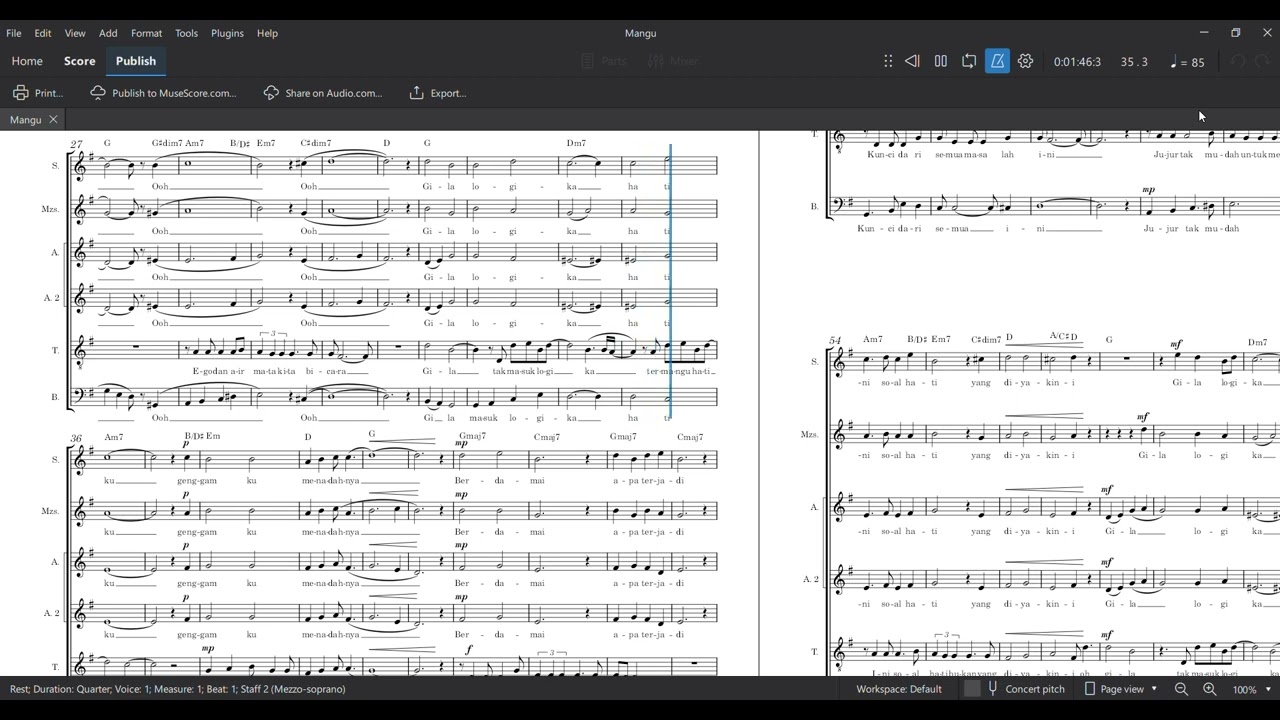Click the mf dynamic above the right-page soprano staff
This screenshot has width=1280, height=720.
click(x=1176, y=344)
